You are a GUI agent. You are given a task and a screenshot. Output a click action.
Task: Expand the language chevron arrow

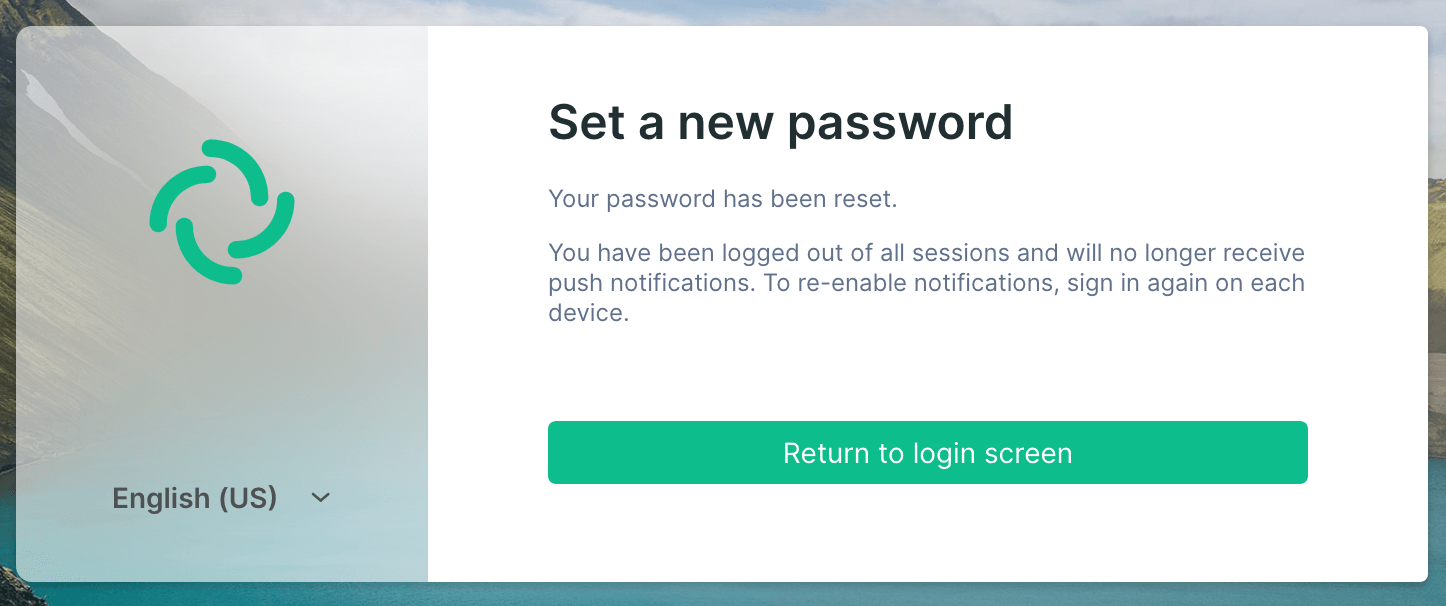point(320,497)
